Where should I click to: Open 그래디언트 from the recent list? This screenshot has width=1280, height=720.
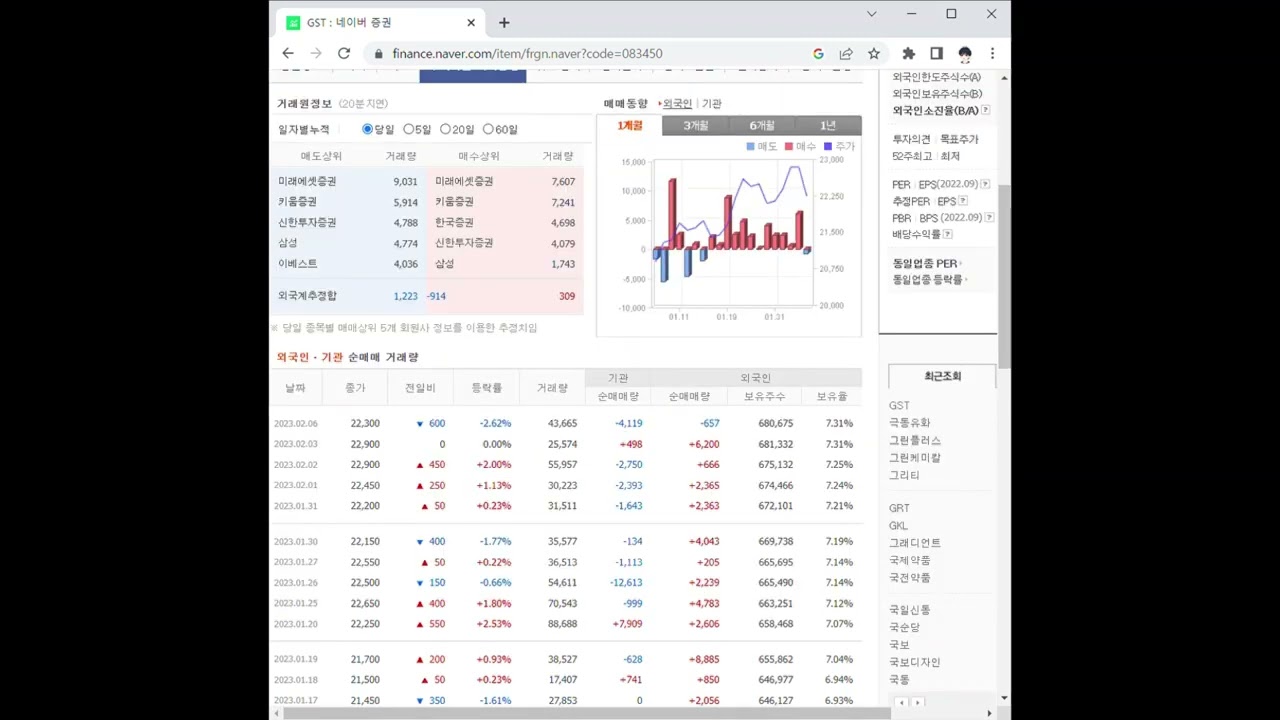915,543
